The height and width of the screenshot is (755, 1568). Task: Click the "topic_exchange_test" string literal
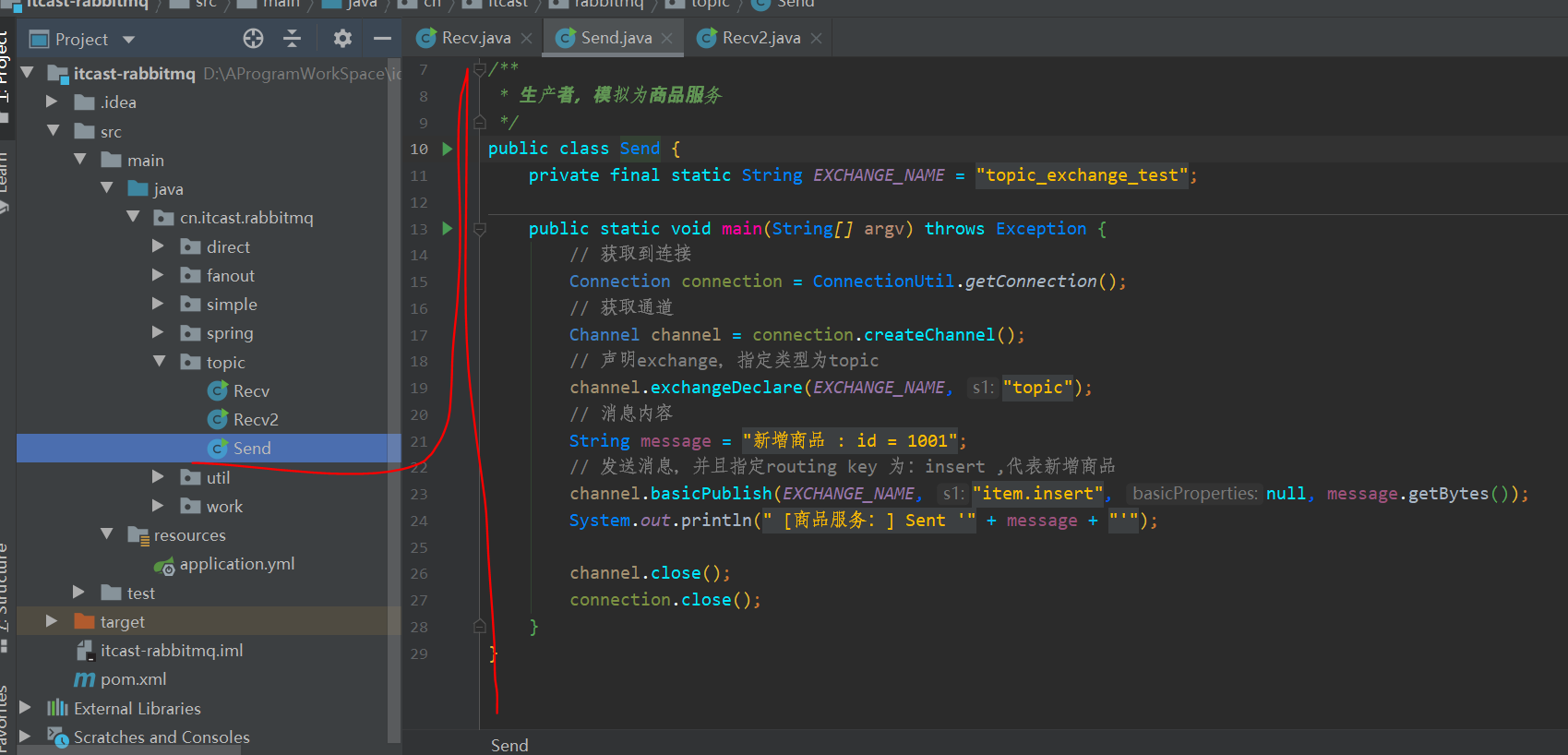[x=1083, y=175]
